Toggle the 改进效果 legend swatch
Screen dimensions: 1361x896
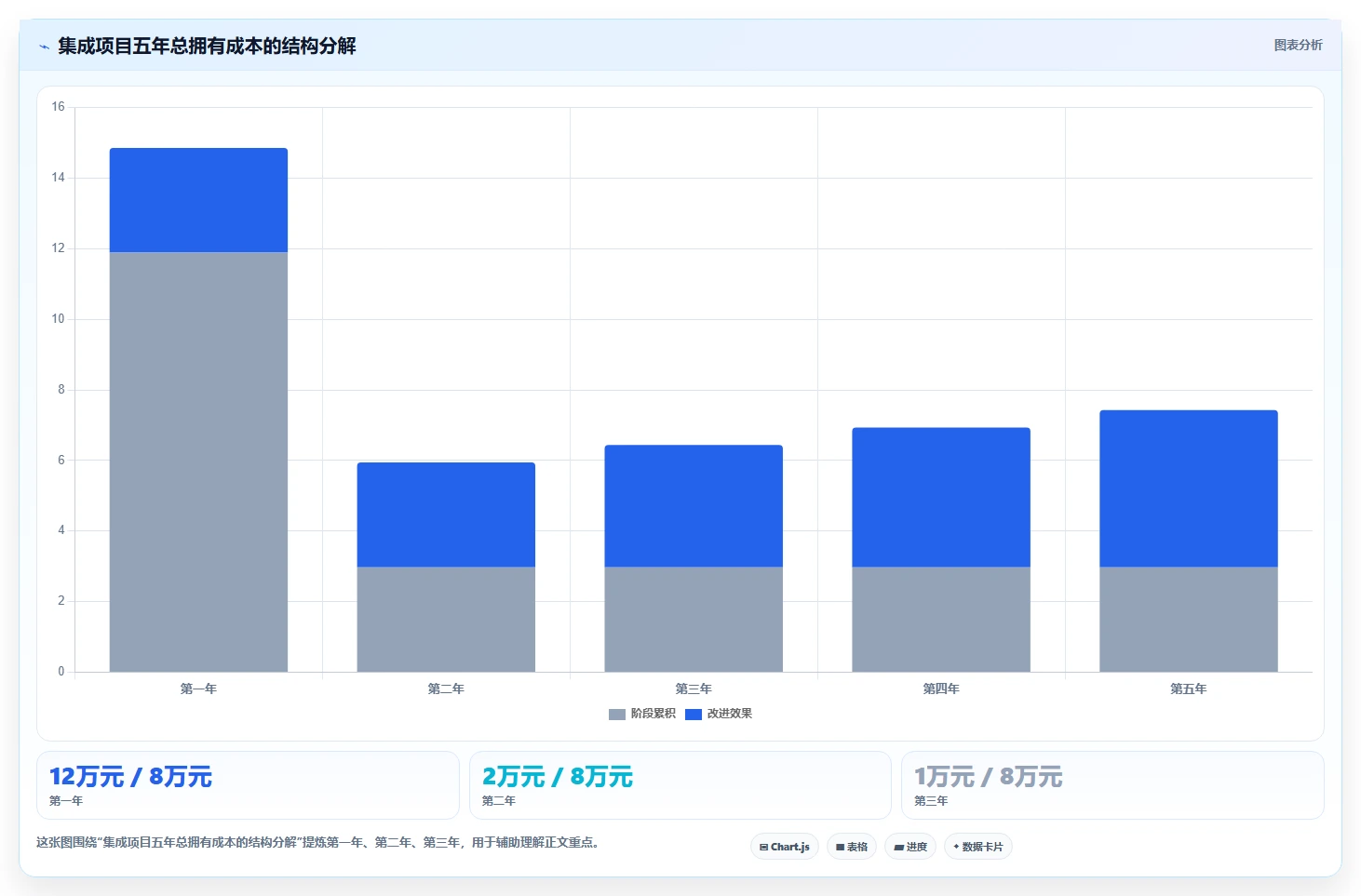click(693, 714)
